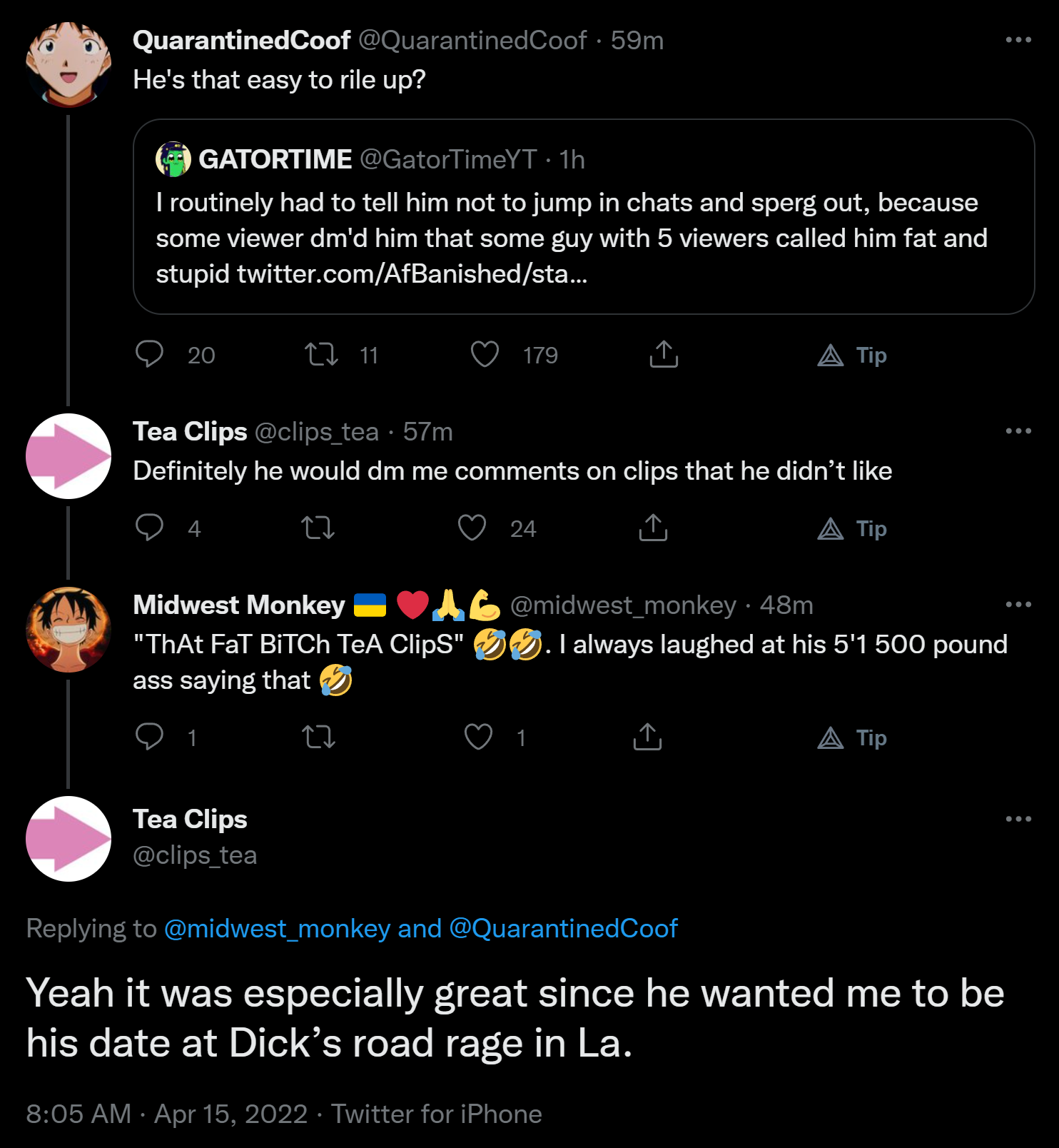Reply to Tea Clips' 57m tweet
1059x1148 pixels.
click(x=149, y=528)
